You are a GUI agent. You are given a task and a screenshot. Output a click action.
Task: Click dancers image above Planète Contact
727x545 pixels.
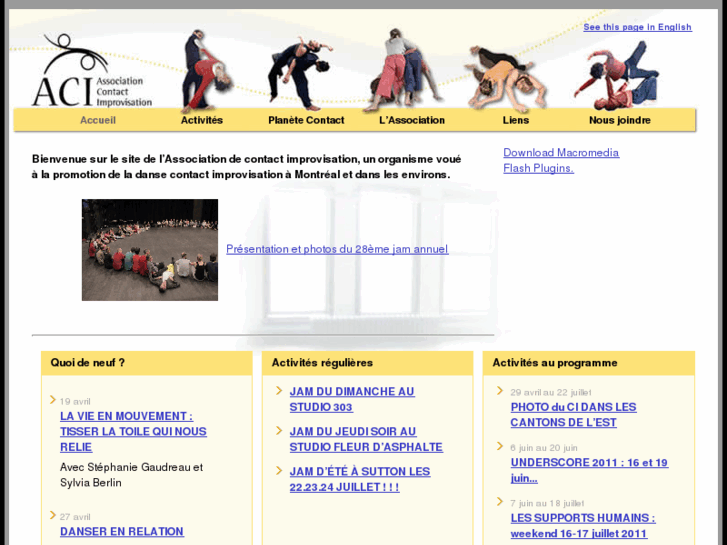tap(299, 73)
